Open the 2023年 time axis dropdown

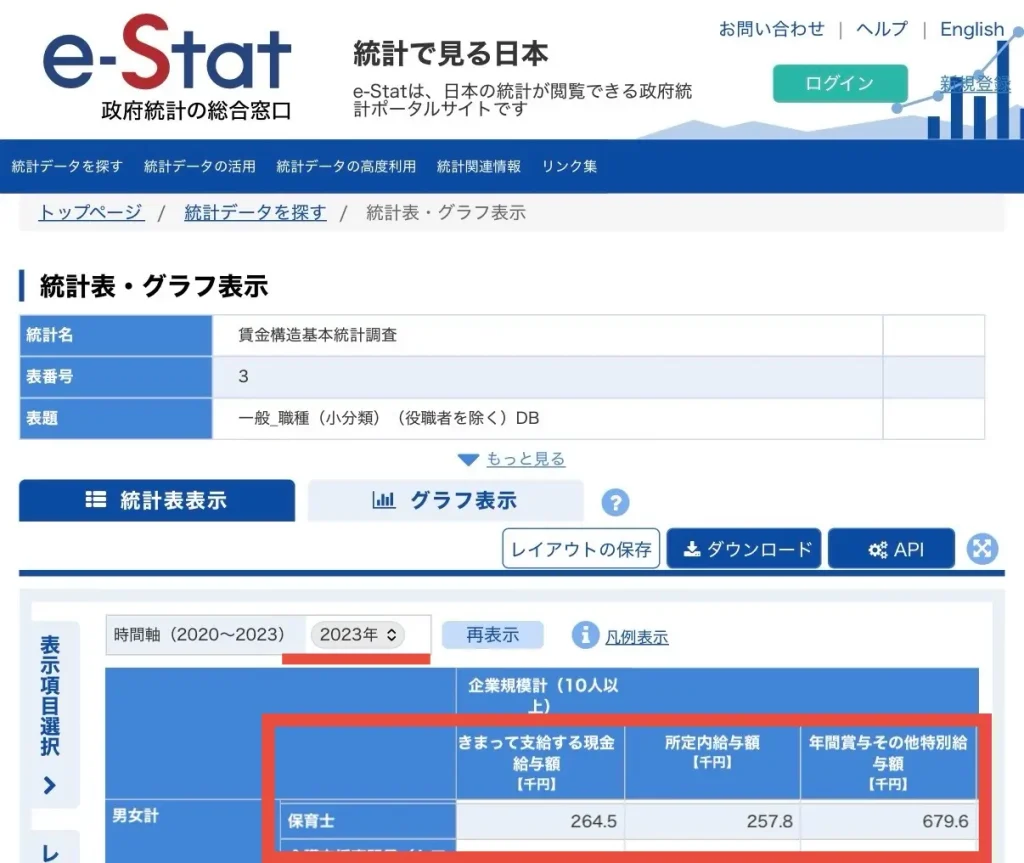tap(357, 634)
